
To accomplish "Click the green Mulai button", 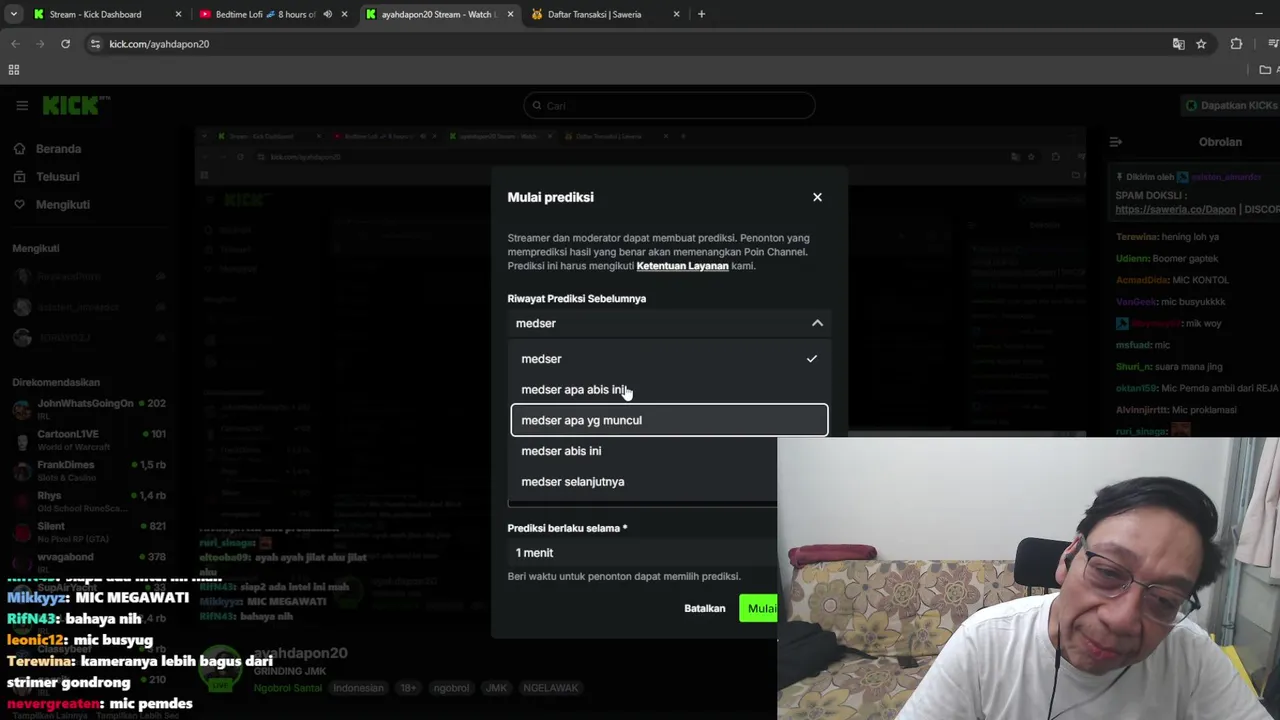I will pos(759,608).
